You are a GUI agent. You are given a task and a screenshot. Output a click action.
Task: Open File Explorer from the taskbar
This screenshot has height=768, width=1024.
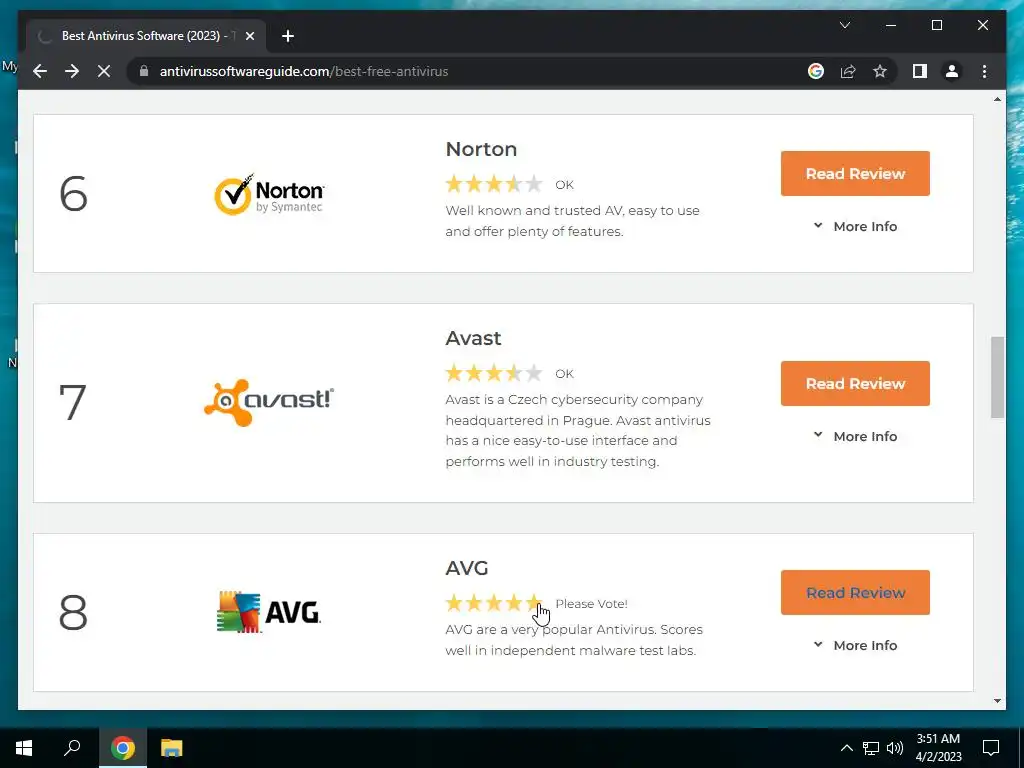(x=171, y=748)
